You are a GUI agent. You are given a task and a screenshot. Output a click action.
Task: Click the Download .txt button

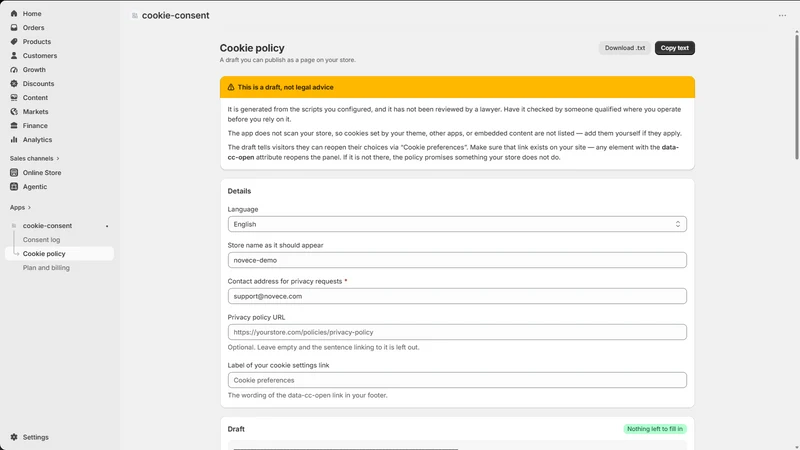(624, 48)
